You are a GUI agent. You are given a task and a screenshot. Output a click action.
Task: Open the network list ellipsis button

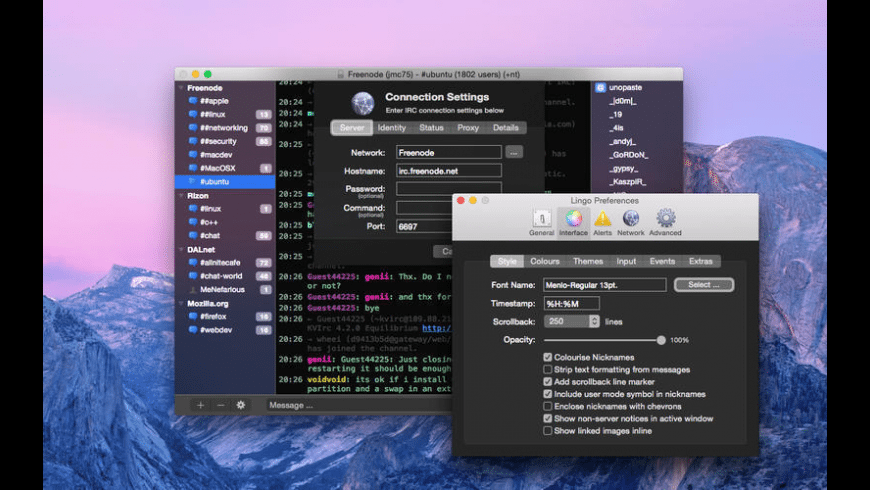[514, 152]
